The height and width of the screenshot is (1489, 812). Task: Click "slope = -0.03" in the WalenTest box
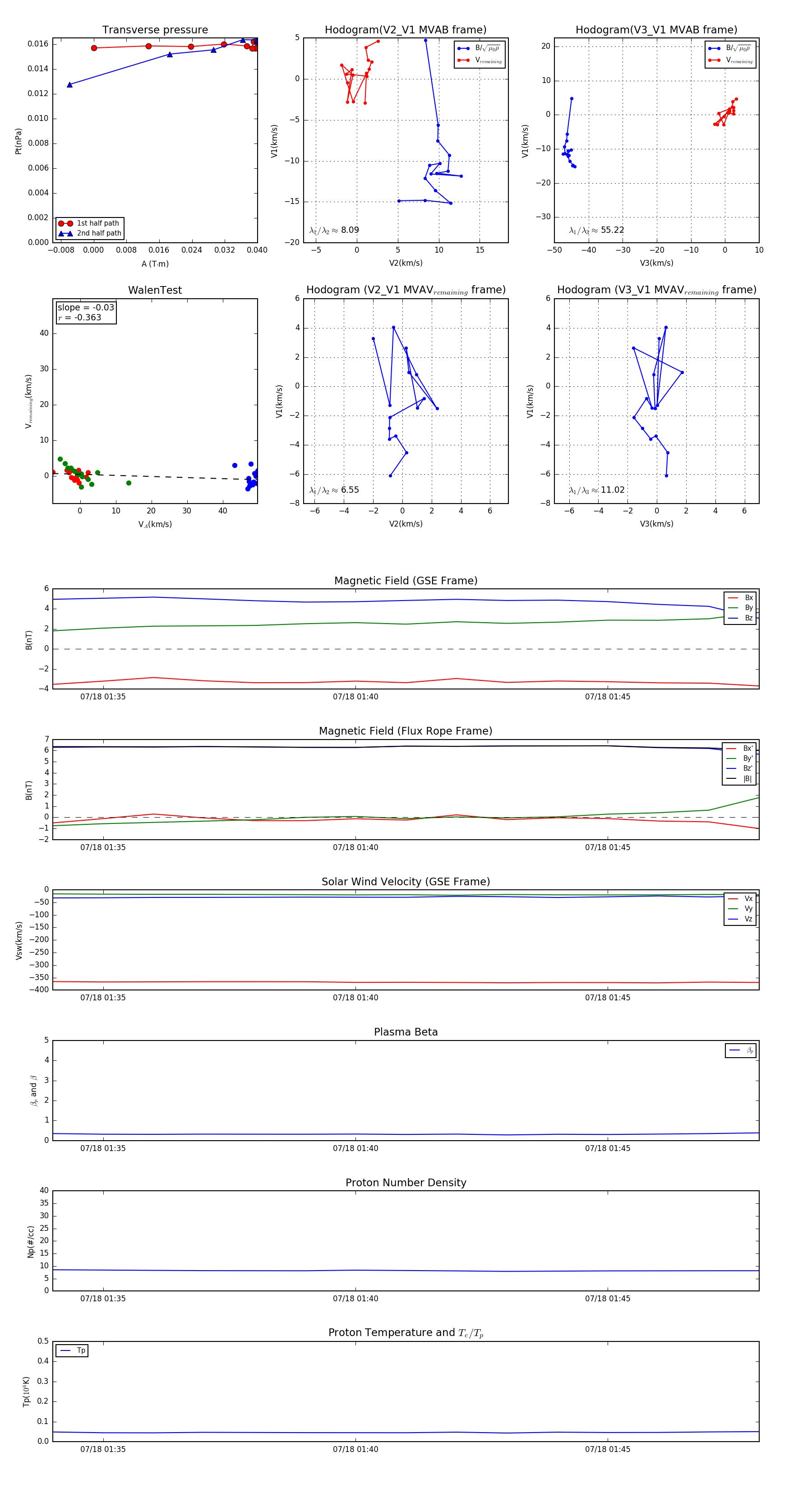coord(86,308)
